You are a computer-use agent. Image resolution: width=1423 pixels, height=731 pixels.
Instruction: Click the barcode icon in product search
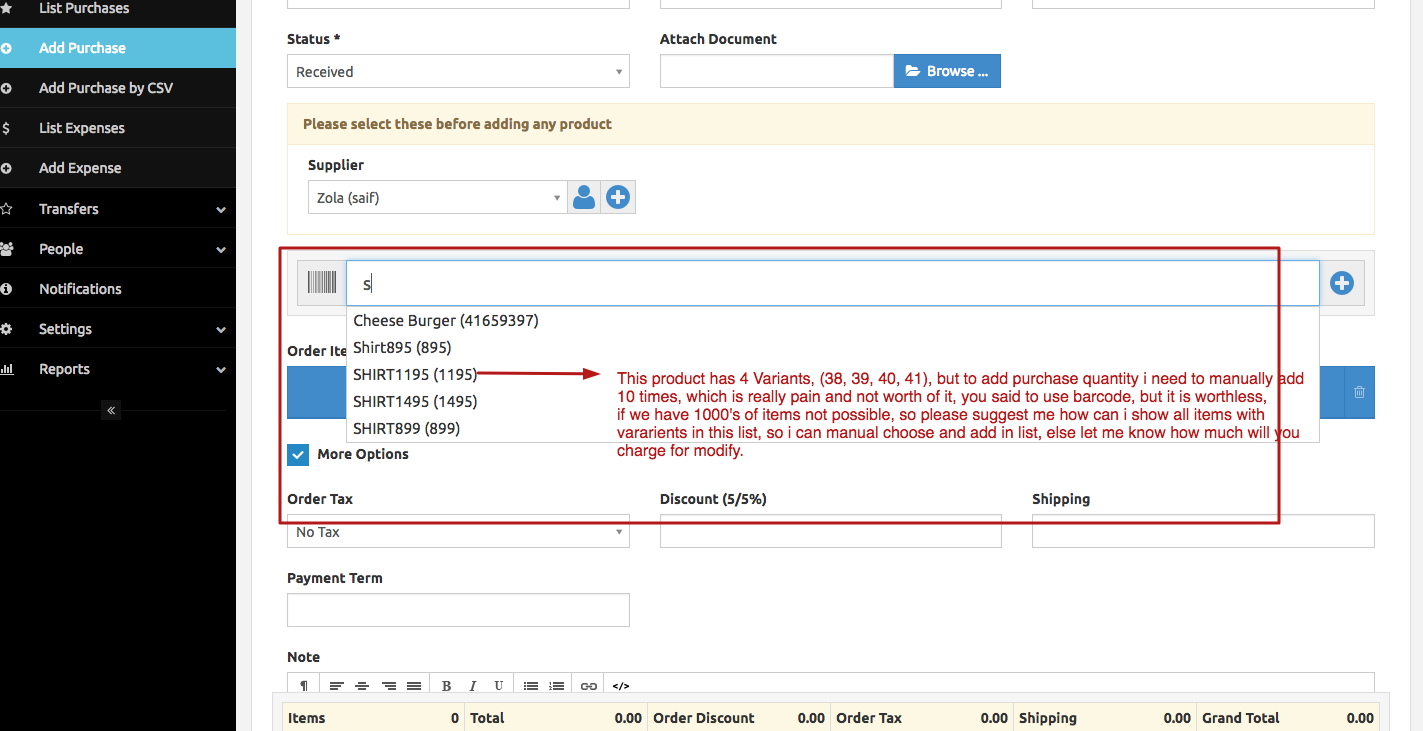click(x=322, y=284)
